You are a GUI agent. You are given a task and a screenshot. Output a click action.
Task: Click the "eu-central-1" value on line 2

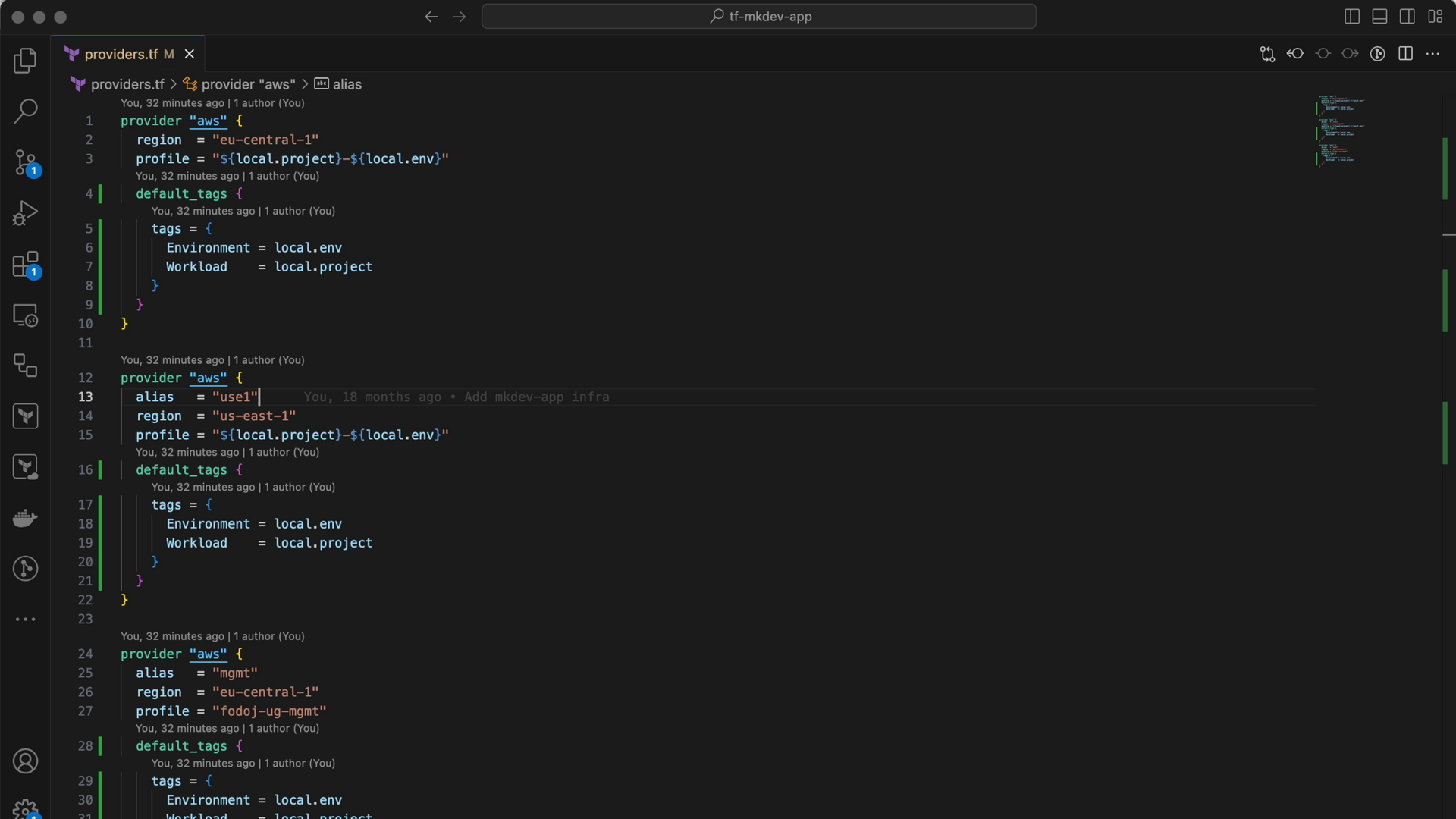tap(265, 140)
